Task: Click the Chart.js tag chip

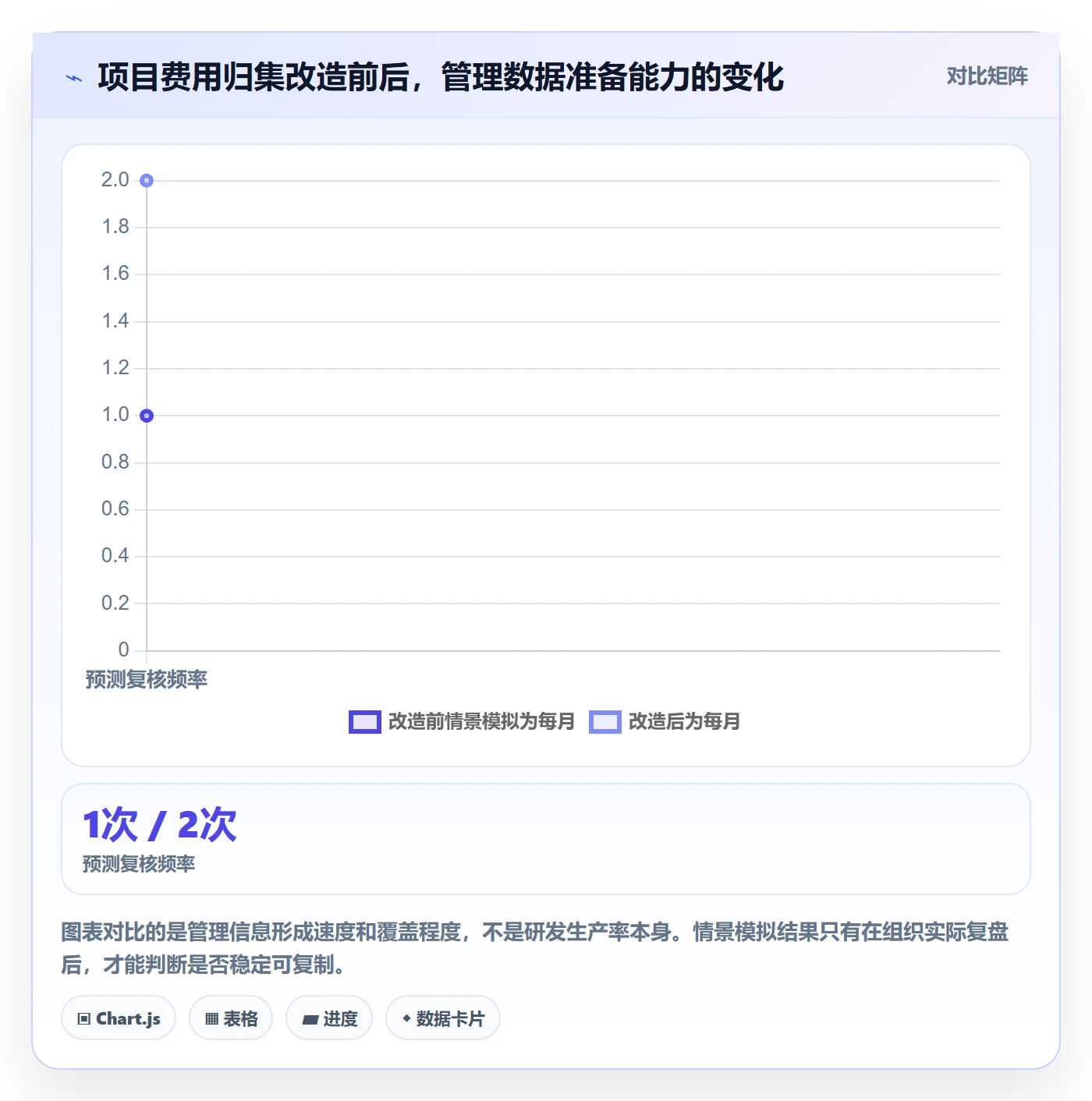Action: point(119,1018)
